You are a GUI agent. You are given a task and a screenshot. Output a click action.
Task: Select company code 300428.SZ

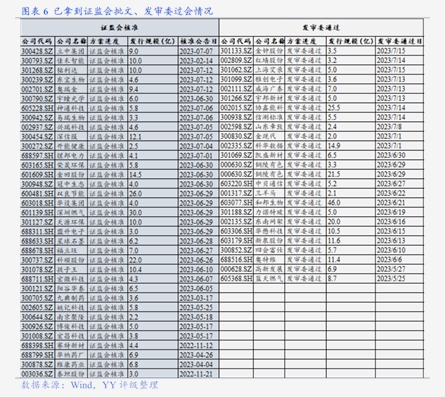[37, 51]
